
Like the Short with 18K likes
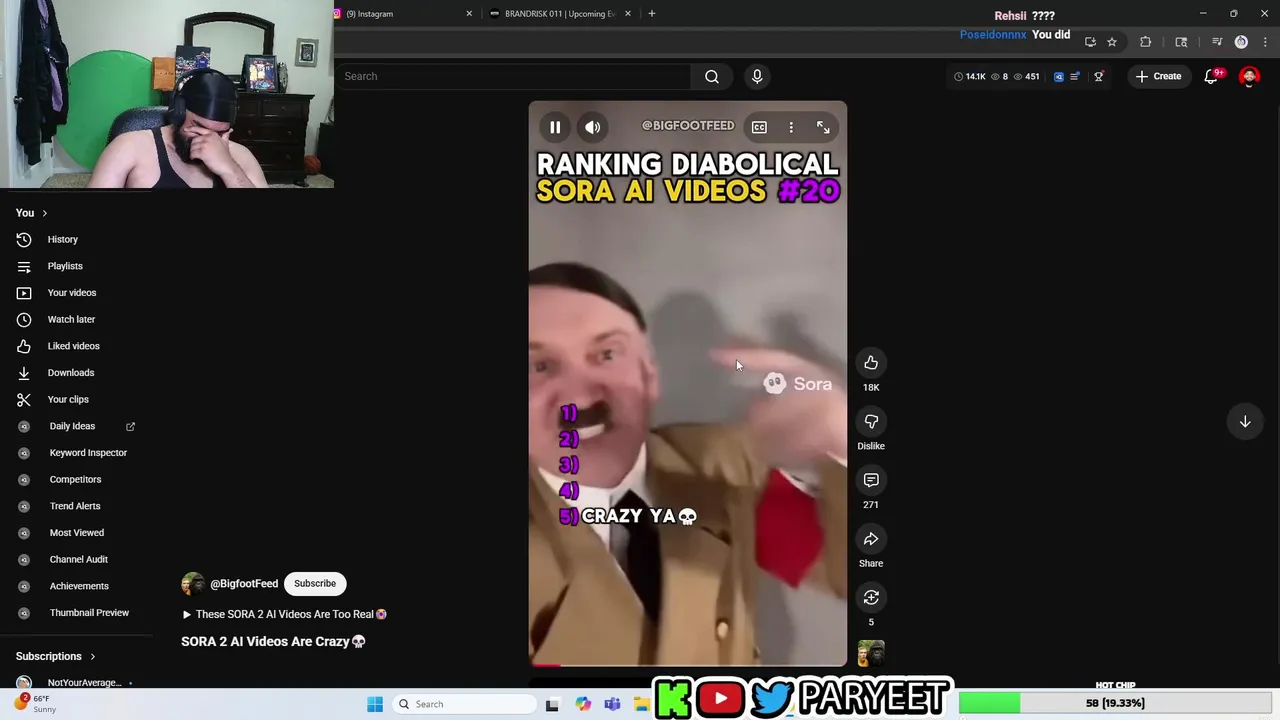click(x=871, y=363)
